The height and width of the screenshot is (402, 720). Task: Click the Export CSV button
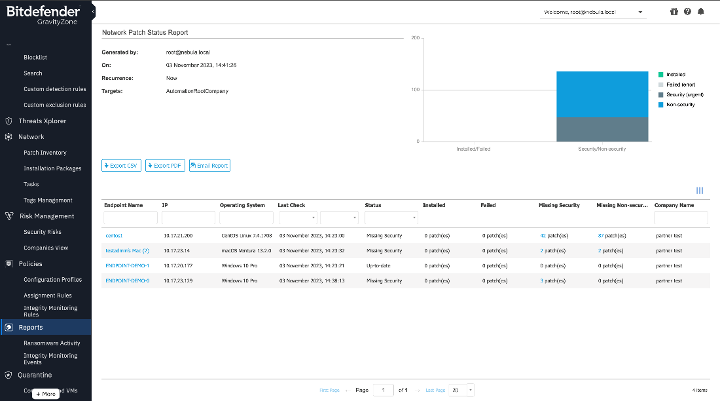point(121,165)
